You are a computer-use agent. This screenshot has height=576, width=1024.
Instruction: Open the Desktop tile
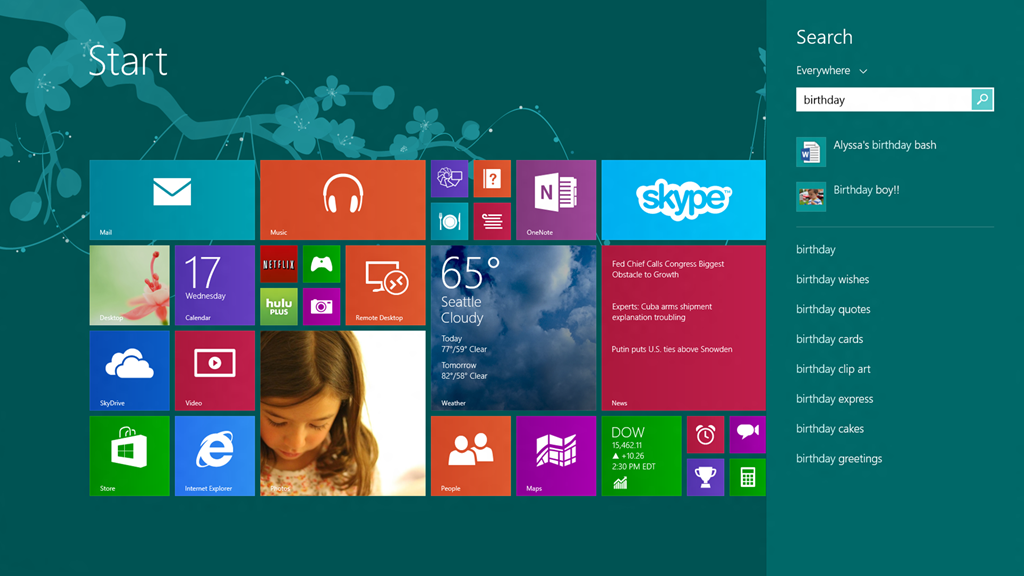[129, 285]
